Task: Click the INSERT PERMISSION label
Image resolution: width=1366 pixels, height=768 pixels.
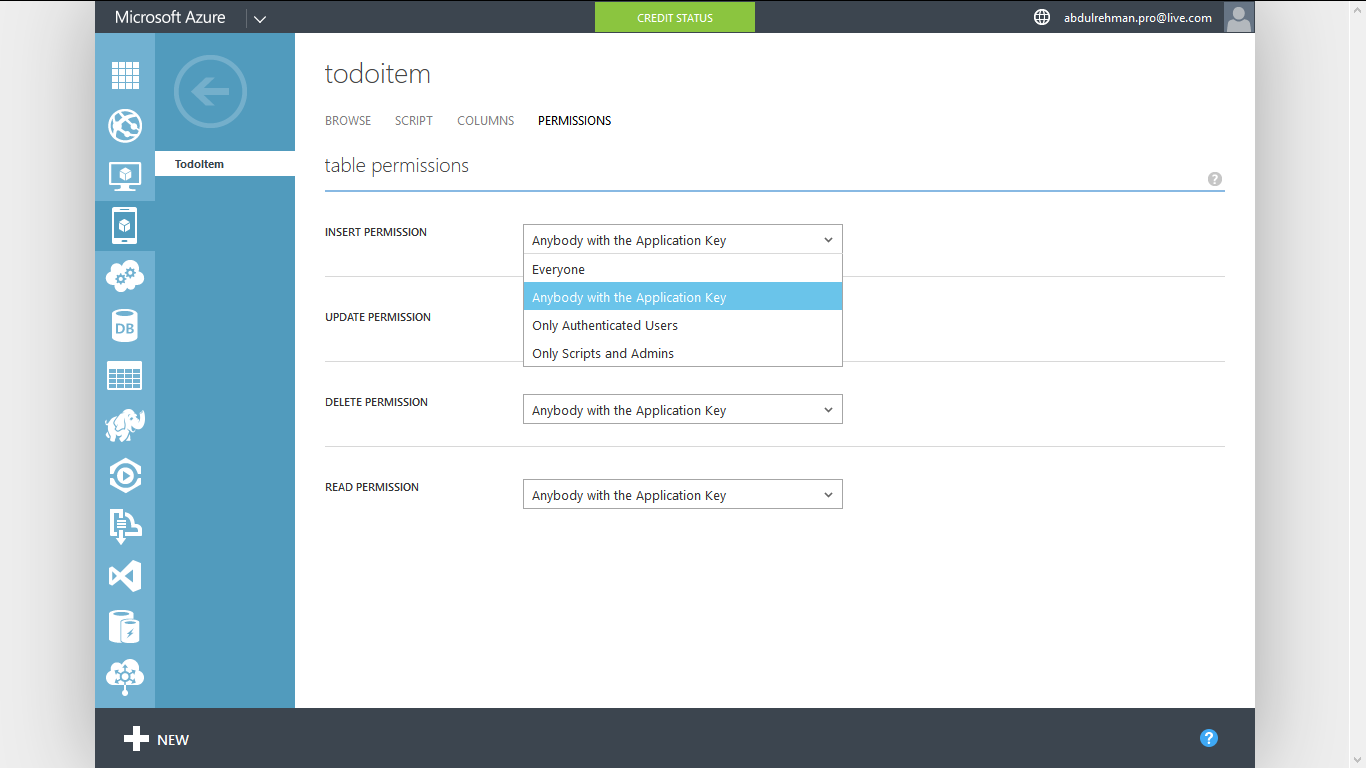Action: point(376,232)
